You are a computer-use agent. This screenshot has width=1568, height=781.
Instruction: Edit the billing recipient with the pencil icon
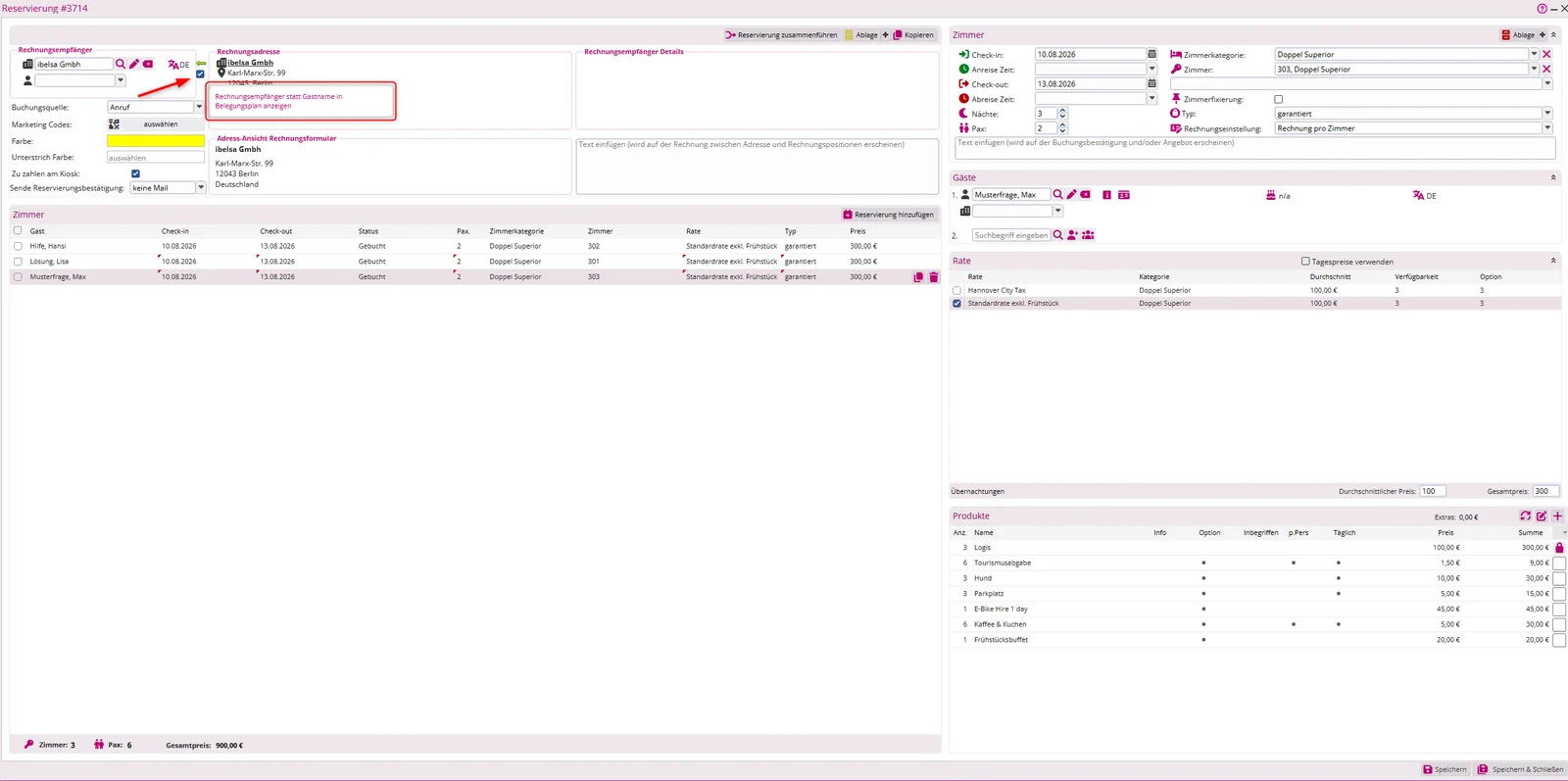[x=134, y=65]
